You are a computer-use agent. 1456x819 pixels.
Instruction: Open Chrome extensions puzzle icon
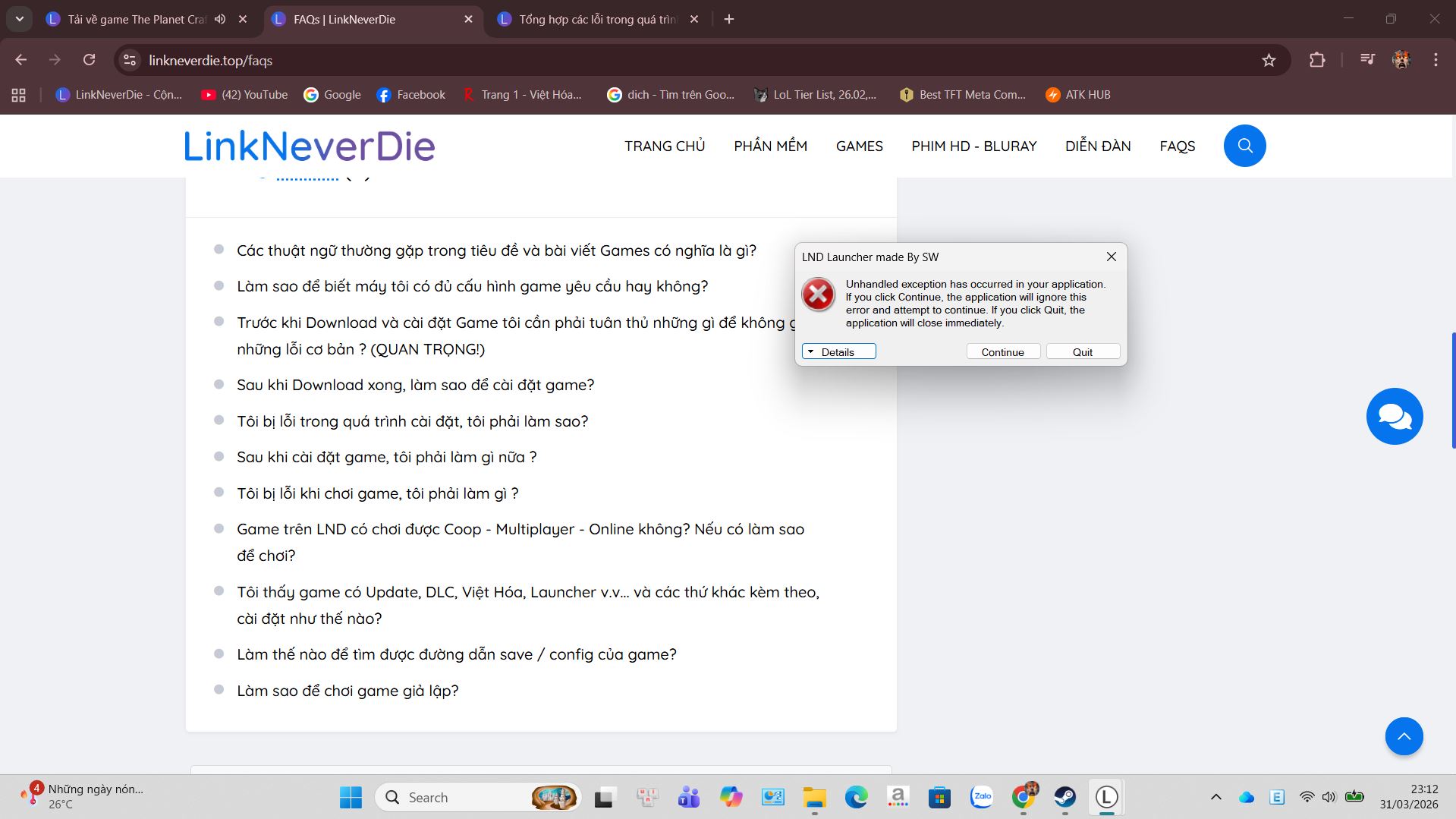click(x=1317, y=60)
